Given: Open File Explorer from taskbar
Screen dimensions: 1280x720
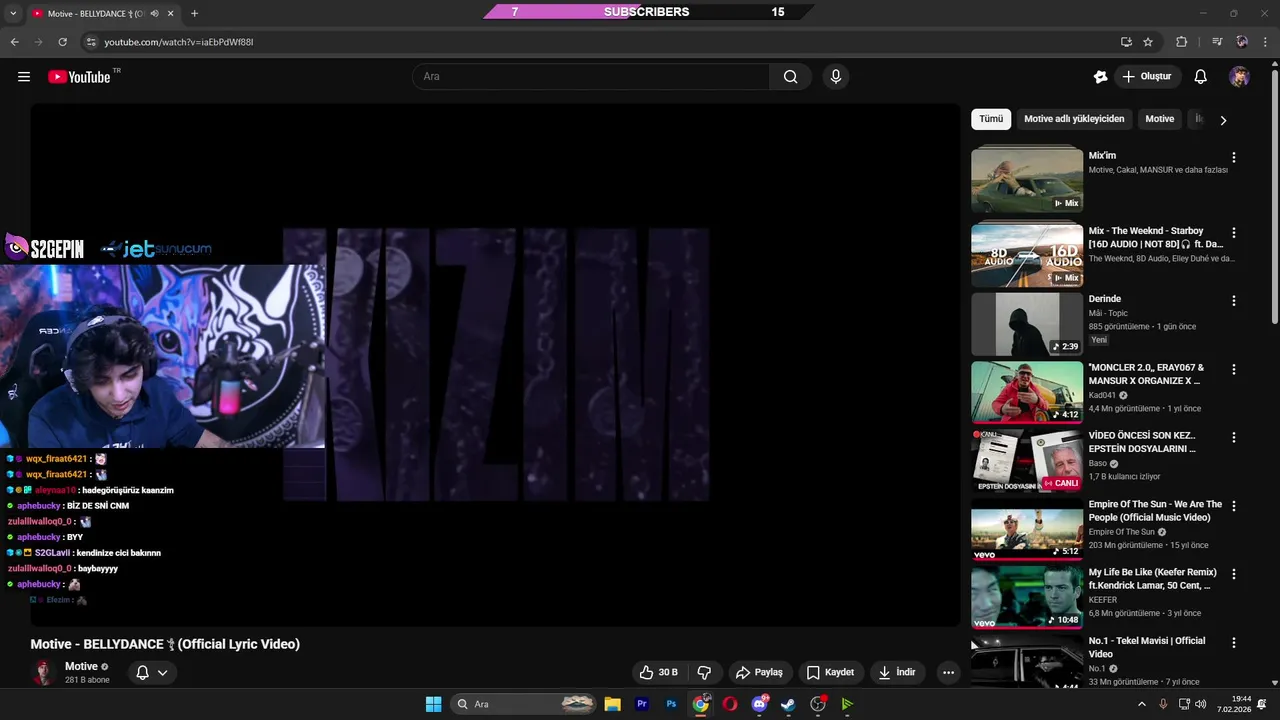Looking at the screenshot, I should click(x=612, y=704).
